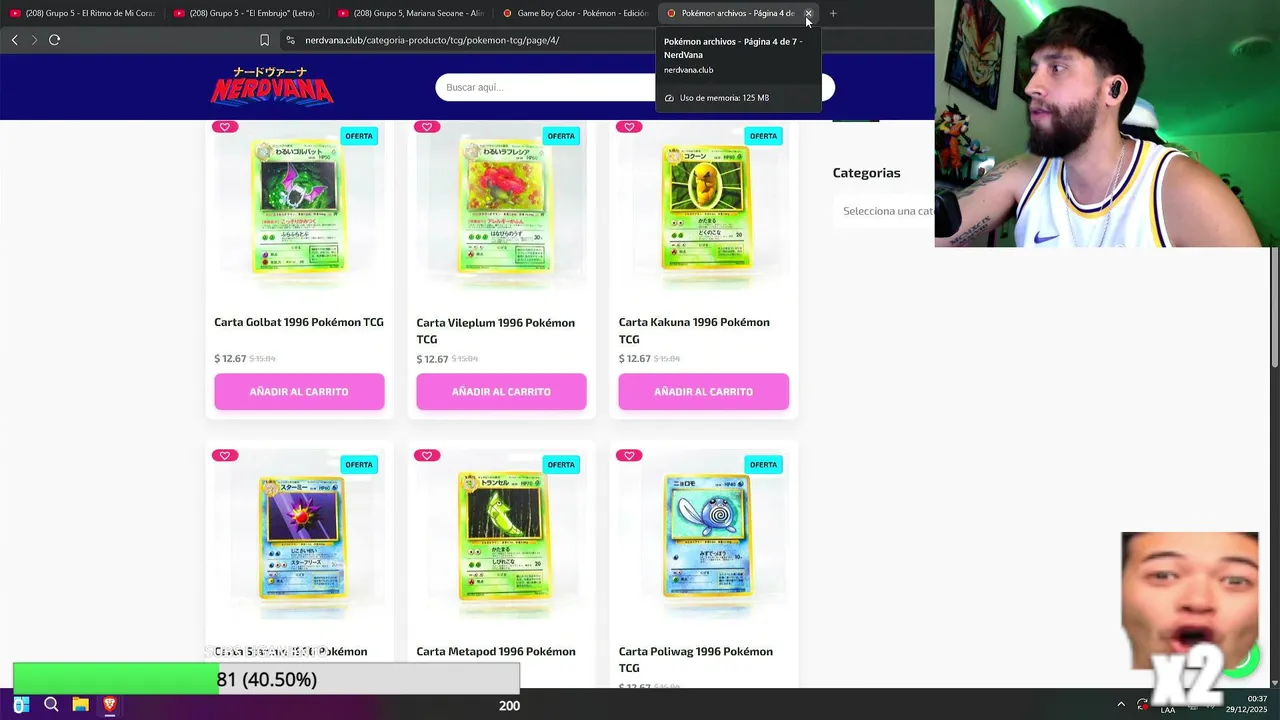Click the Uso de memoria: 125 MB text
Screen dimensions: 1280x720
point(724,98)
